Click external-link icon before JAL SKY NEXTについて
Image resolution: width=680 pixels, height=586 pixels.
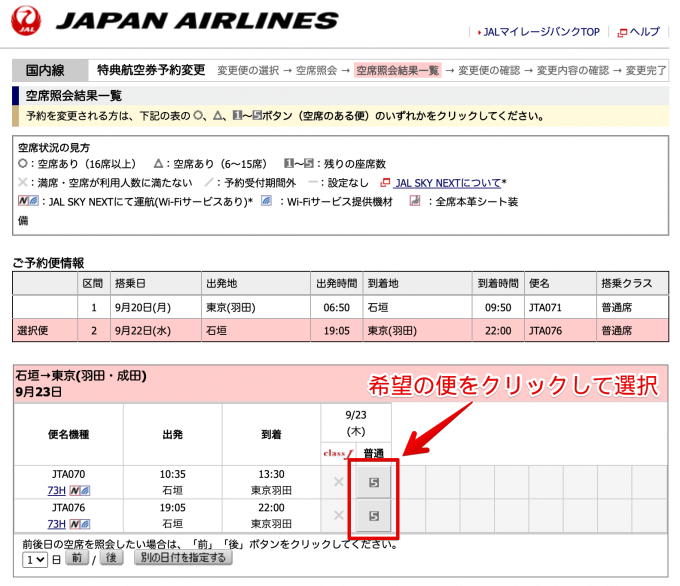(385, 183)
